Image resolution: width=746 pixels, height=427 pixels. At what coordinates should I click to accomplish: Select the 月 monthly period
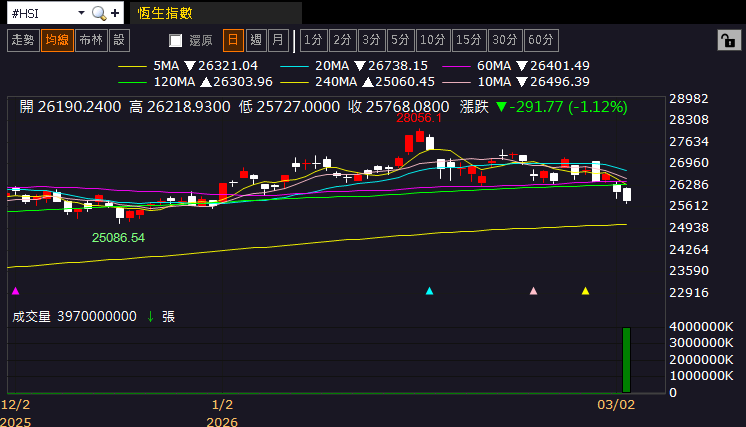tap(278, 40)
